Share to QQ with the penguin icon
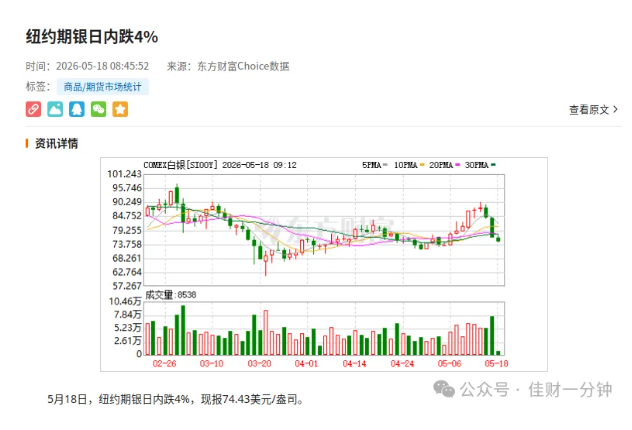 (77, 109)
